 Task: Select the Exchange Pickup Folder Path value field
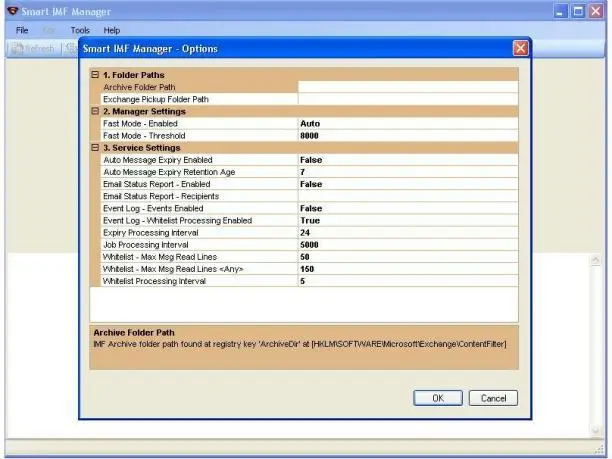click(x=408, y=99)
